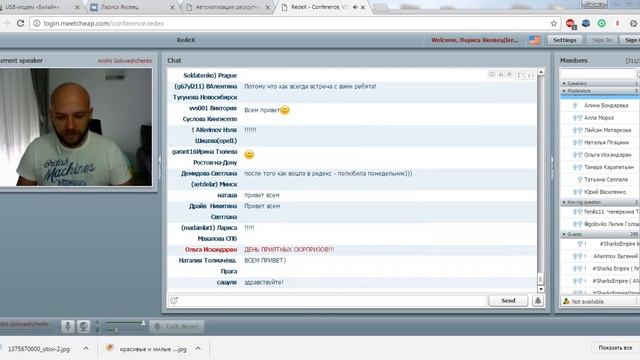
Task: Click the bell notification icon beside Send
Action: [x=538, y=300]
